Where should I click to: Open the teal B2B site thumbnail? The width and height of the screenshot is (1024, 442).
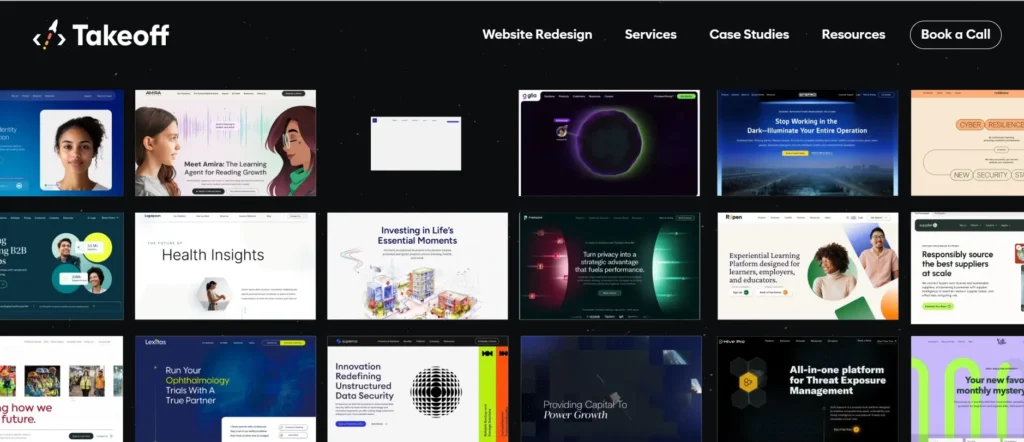(x=61, y=266)
